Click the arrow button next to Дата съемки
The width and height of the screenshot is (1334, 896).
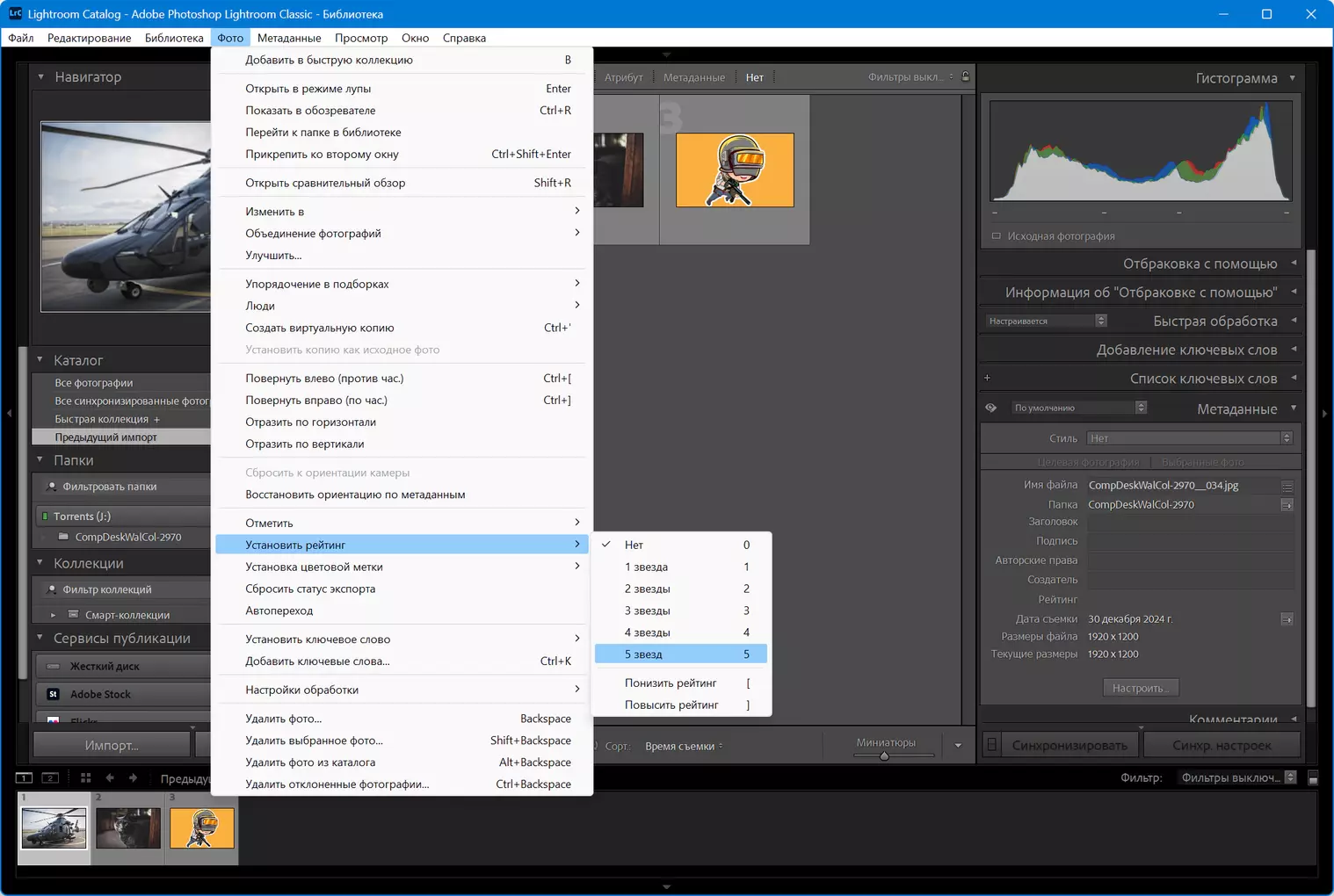tap(1287, 619)
